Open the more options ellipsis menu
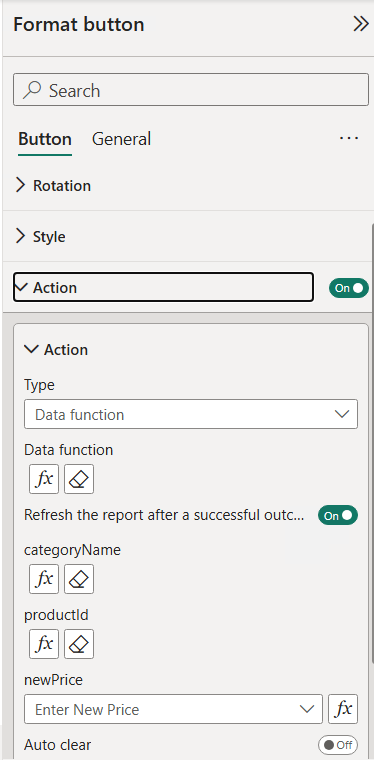This screenshot has width=374, height=760. [x=349, y=139]
